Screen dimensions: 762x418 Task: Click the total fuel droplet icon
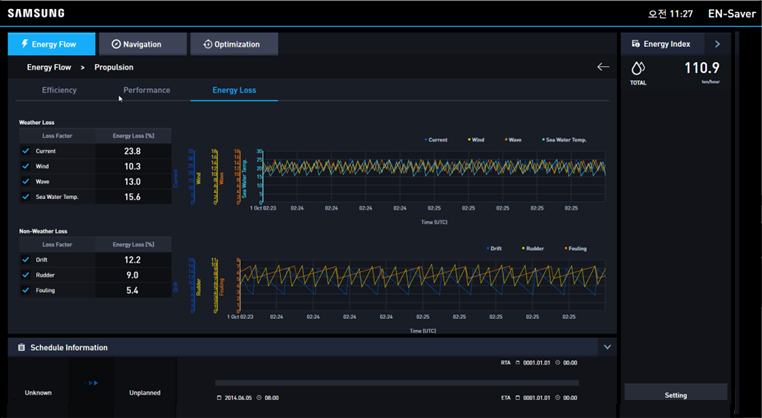[638, 68]
